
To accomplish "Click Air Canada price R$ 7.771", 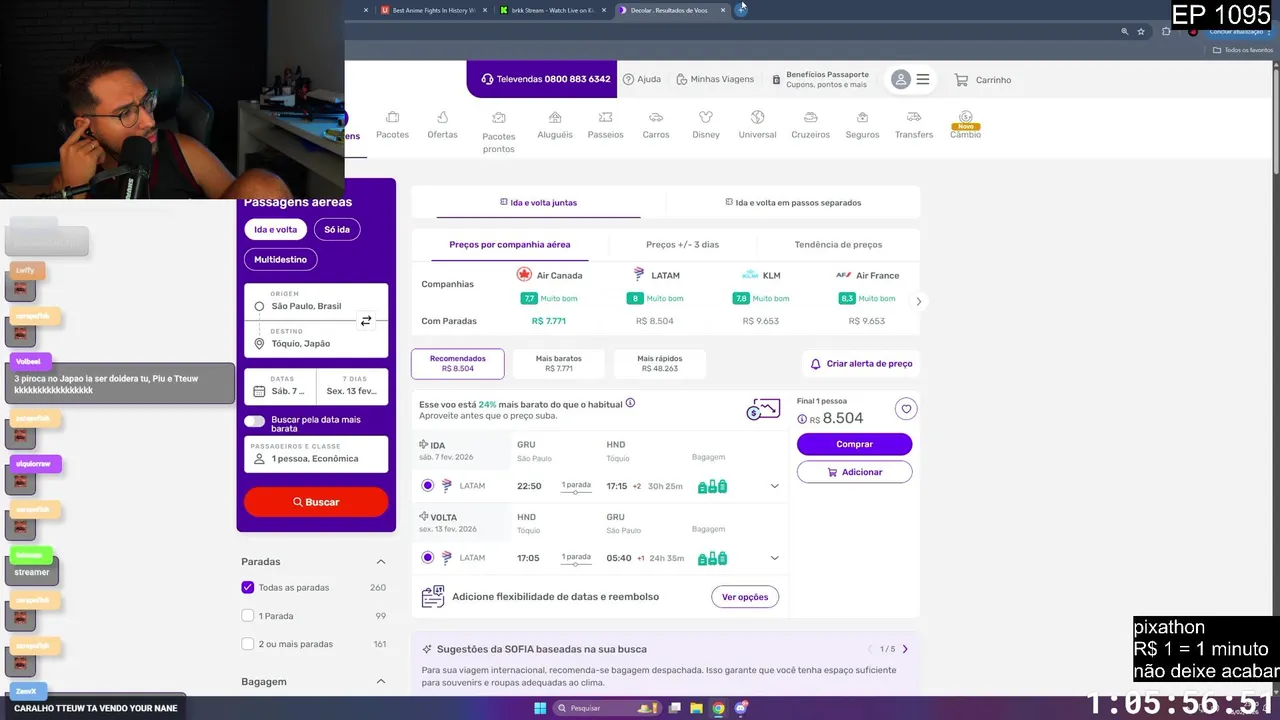I will [549, 321].
